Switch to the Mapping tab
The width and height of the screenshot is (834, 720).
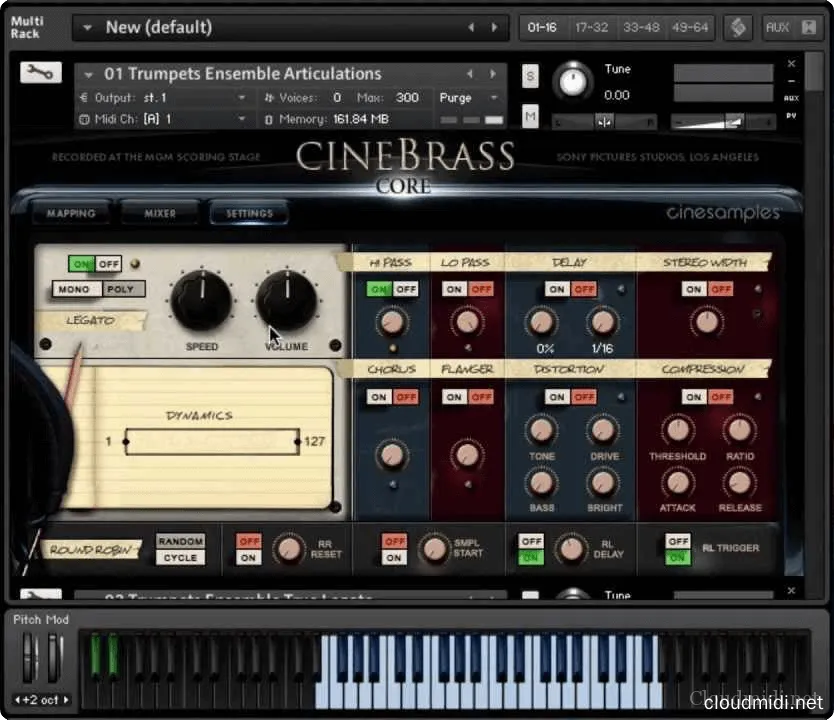[x=71, y=213]
